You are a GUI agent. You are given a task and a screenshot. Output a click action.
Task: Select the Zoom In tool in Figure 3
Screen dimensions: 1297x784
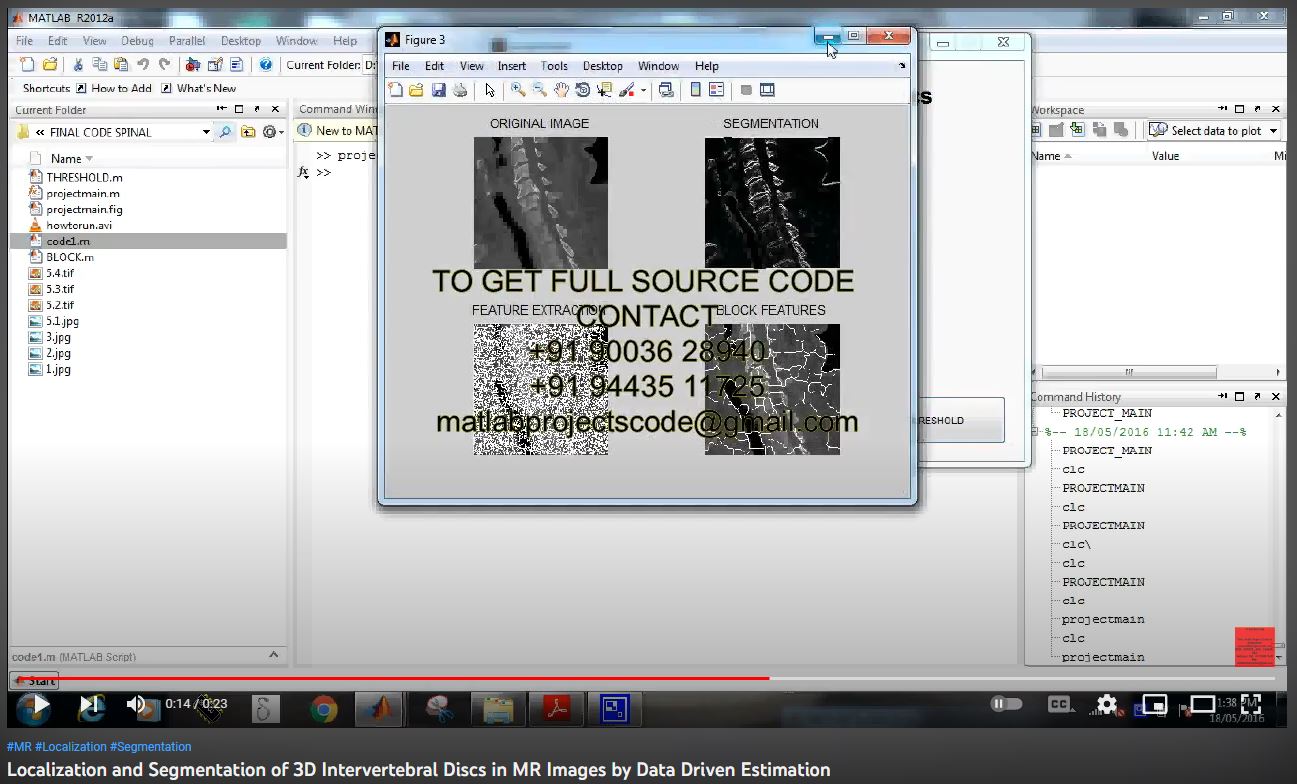517,90
